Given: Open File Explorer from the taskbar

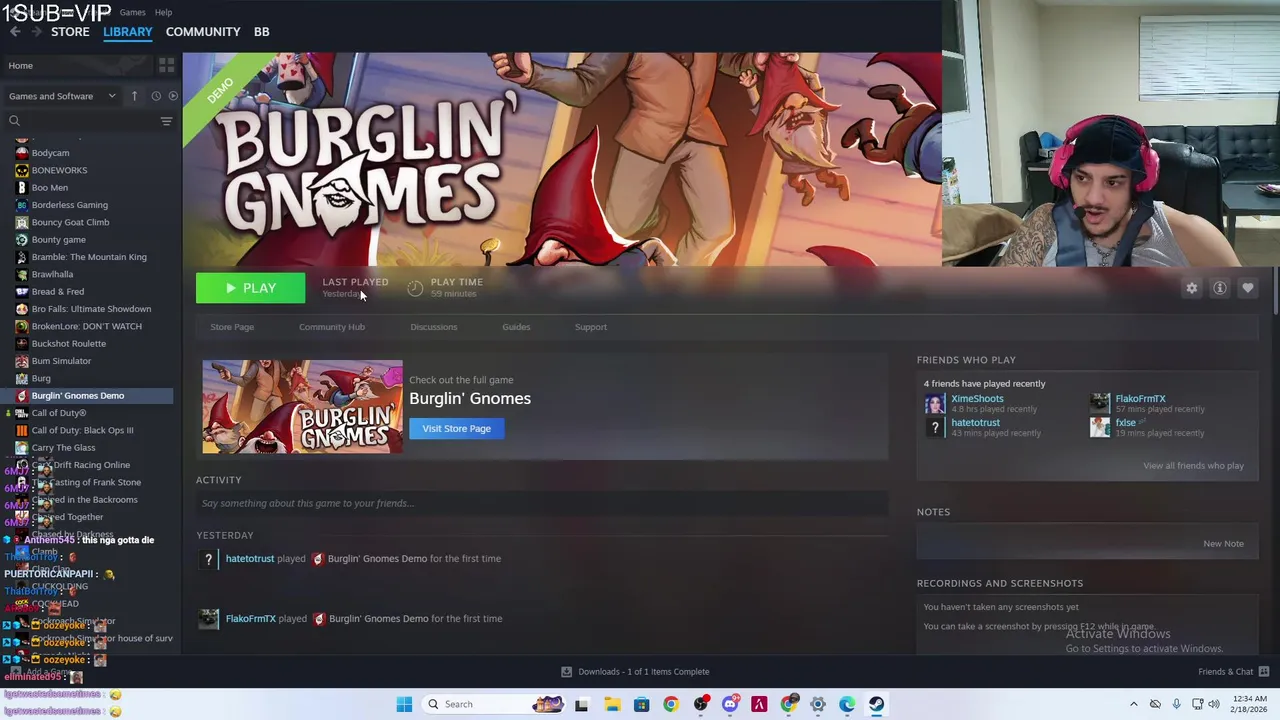Looking at the screenshot, I should (612, 704).
